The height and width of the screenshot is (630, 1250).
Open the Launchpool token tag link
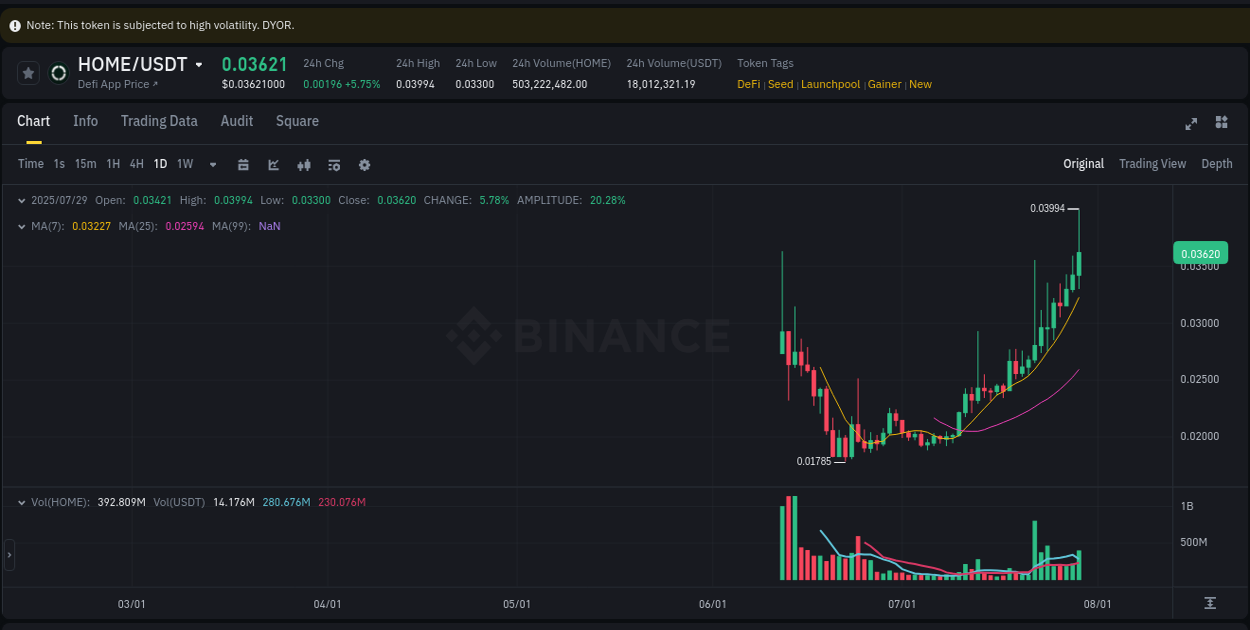point(830,84)
